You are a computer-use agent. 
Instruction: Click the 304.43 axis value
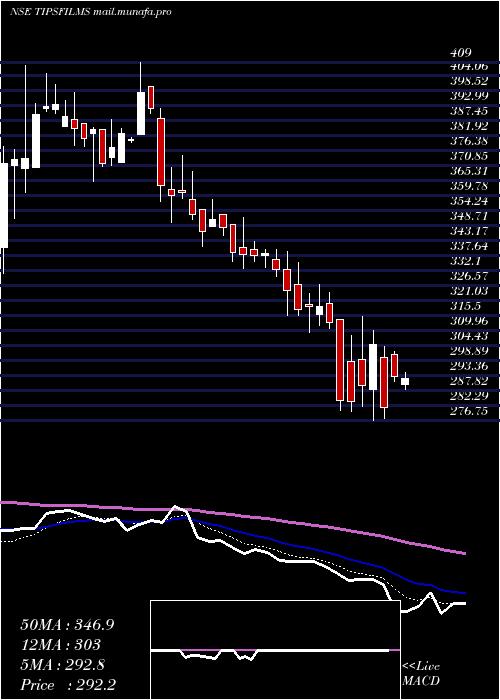coord(469,336)
